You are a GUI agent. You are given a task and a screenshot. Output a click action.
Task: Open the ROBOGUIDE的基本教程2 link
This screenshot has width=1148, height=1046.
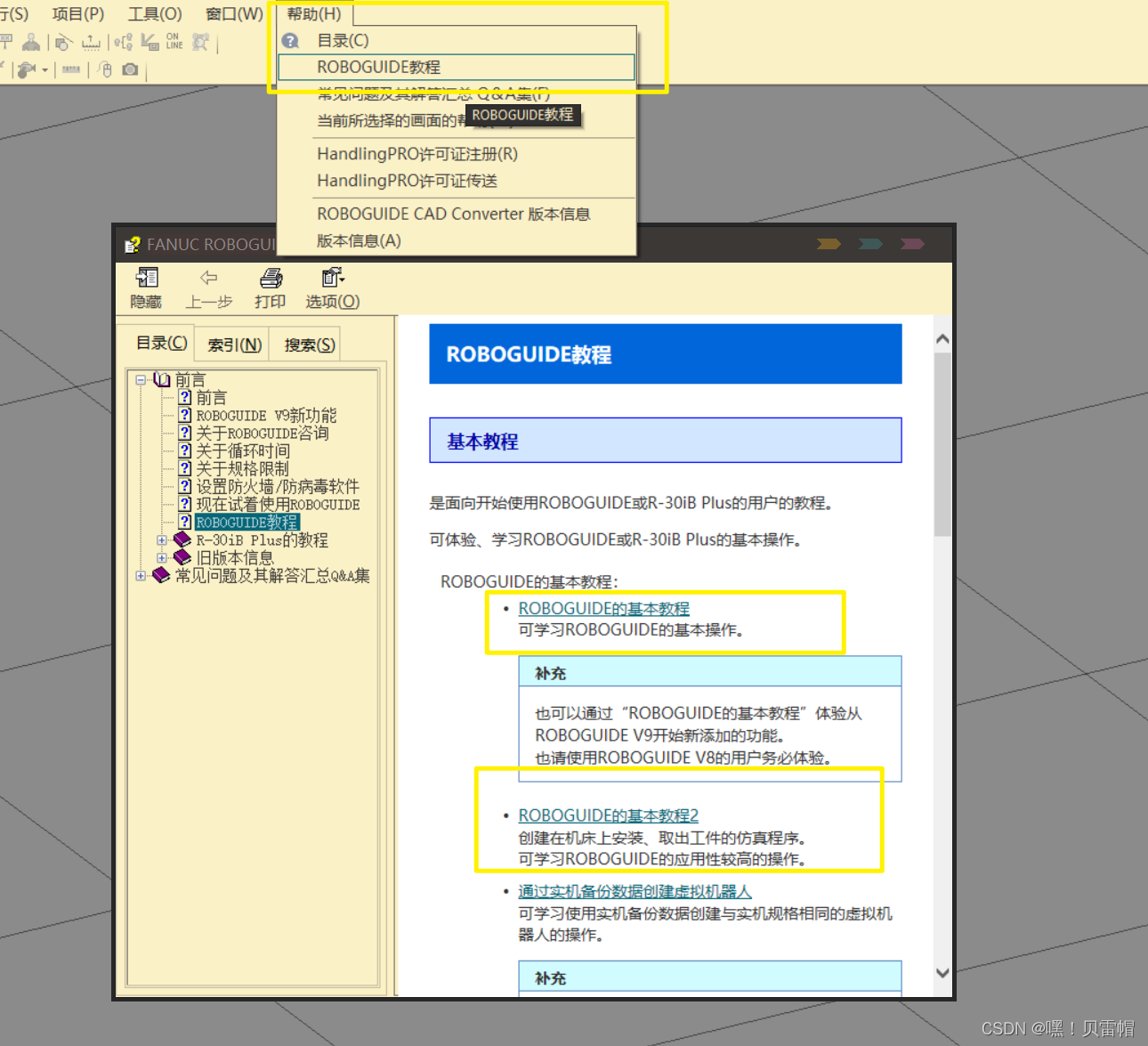tap(609, 815)
